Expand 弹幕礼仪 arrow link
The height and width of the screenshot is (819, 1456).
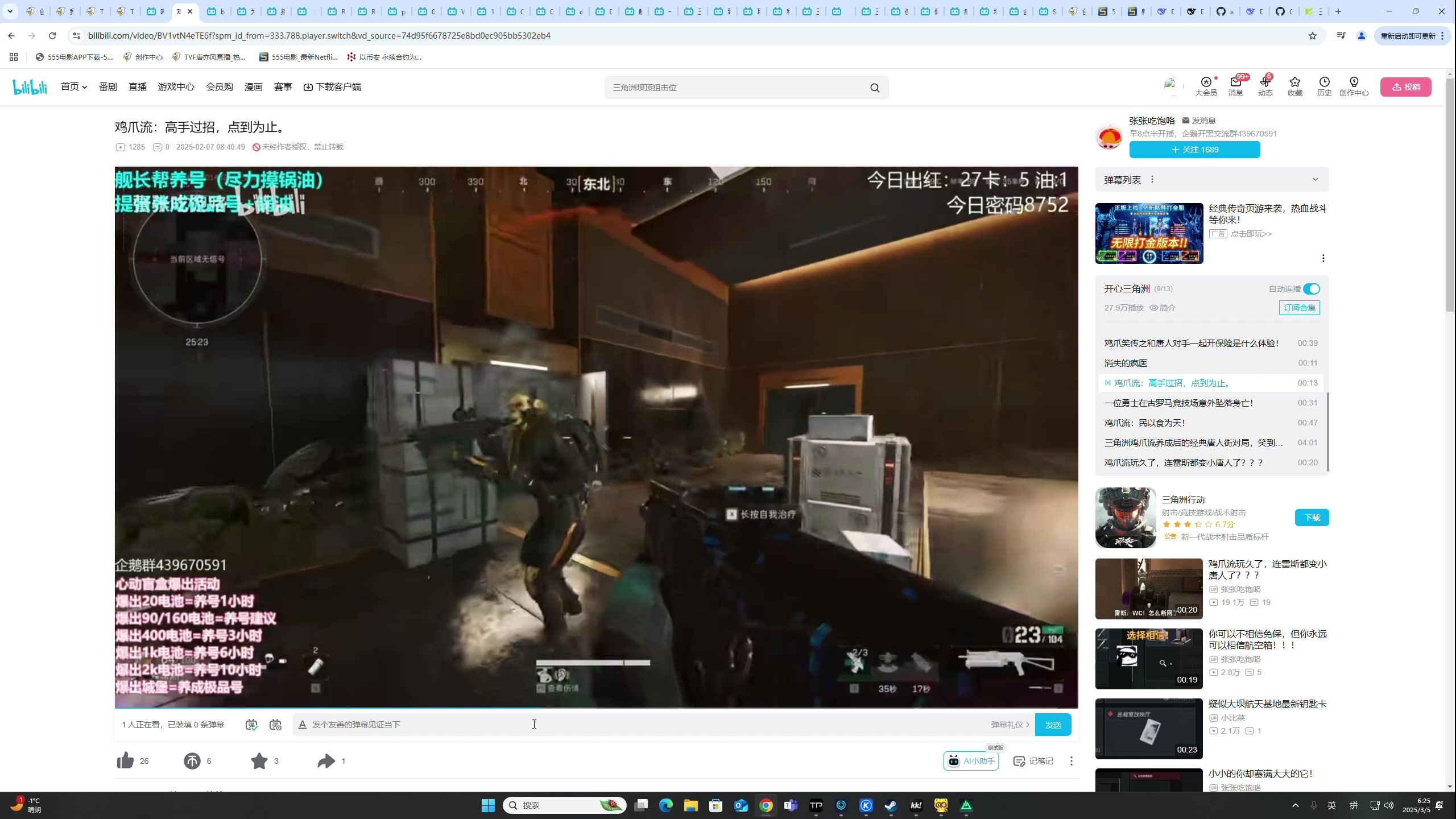1010,725
